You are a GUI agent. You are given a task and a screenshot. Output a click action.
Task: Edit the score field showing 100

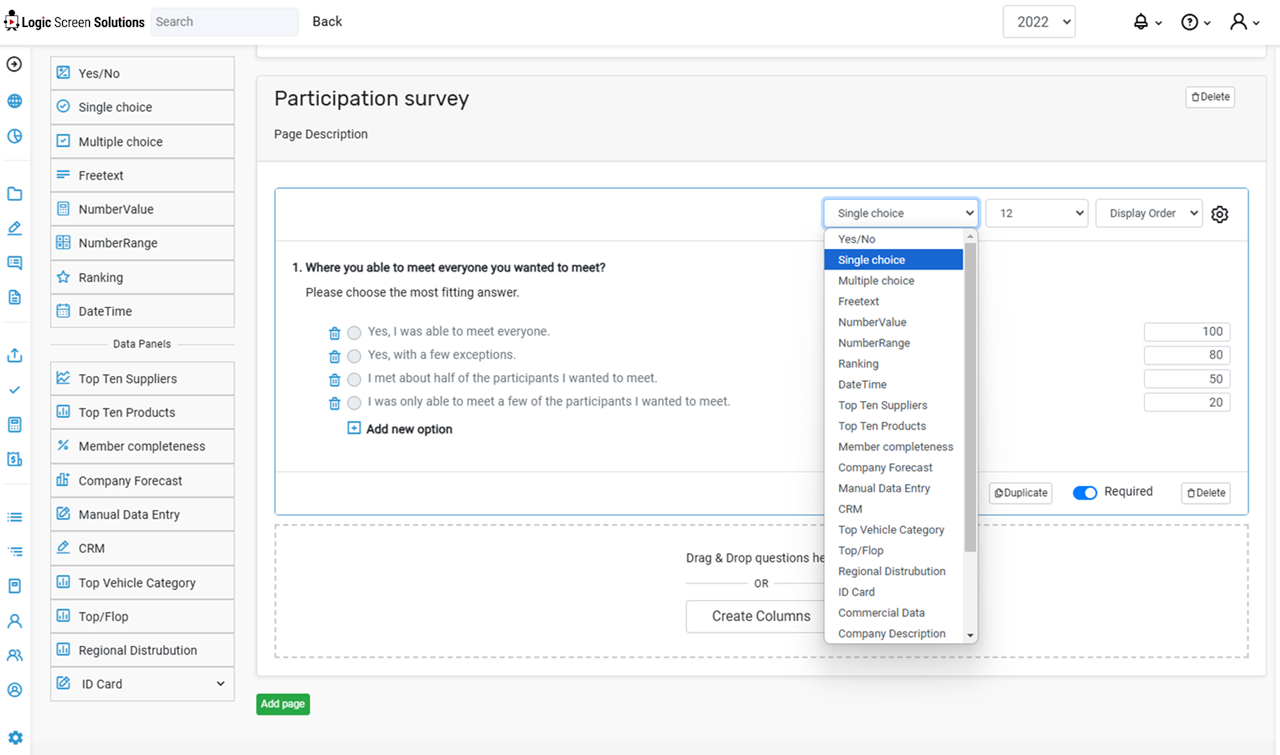(x=1187, y=332)
